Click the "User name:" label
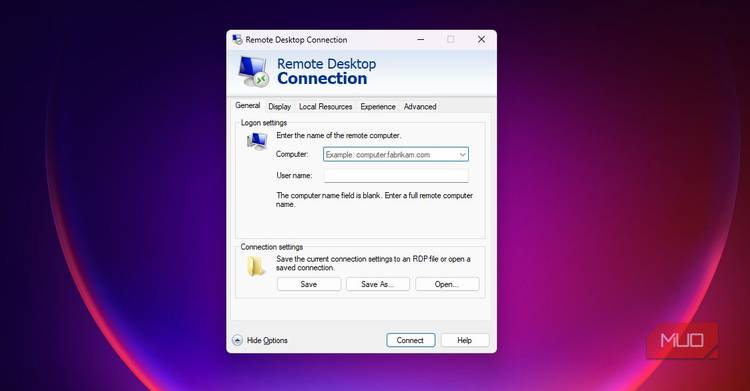This screenshot has height=391, width=750. click(x=294, y=176)
